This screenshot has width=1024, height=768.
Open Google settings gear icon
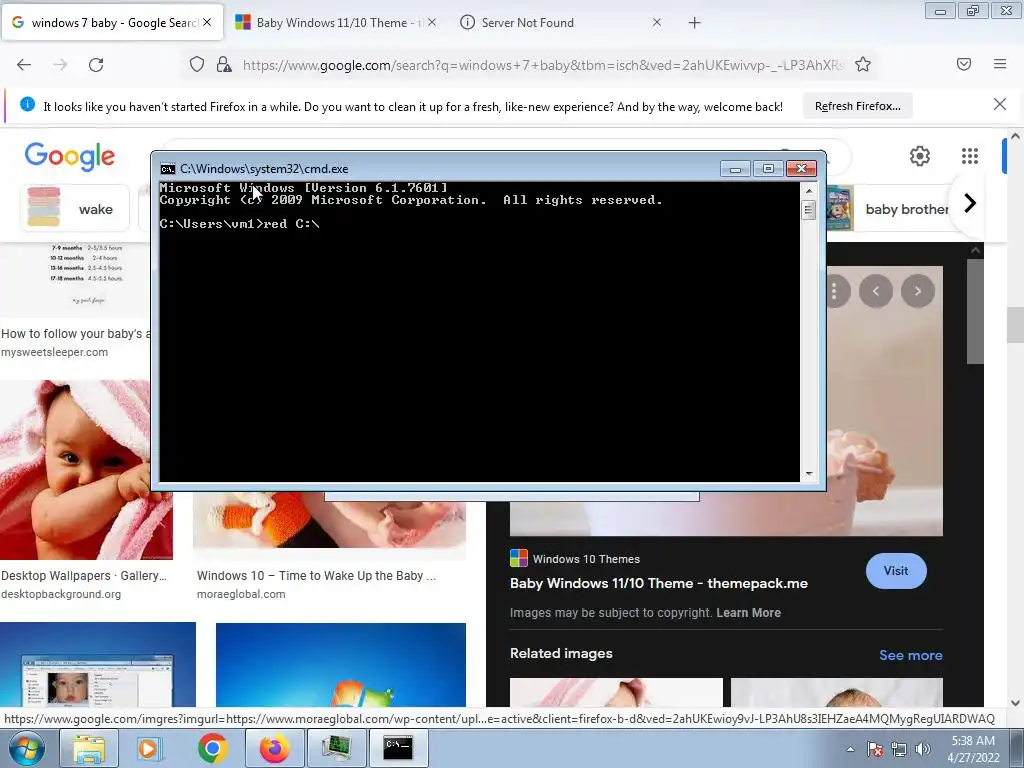pos(920,156)
